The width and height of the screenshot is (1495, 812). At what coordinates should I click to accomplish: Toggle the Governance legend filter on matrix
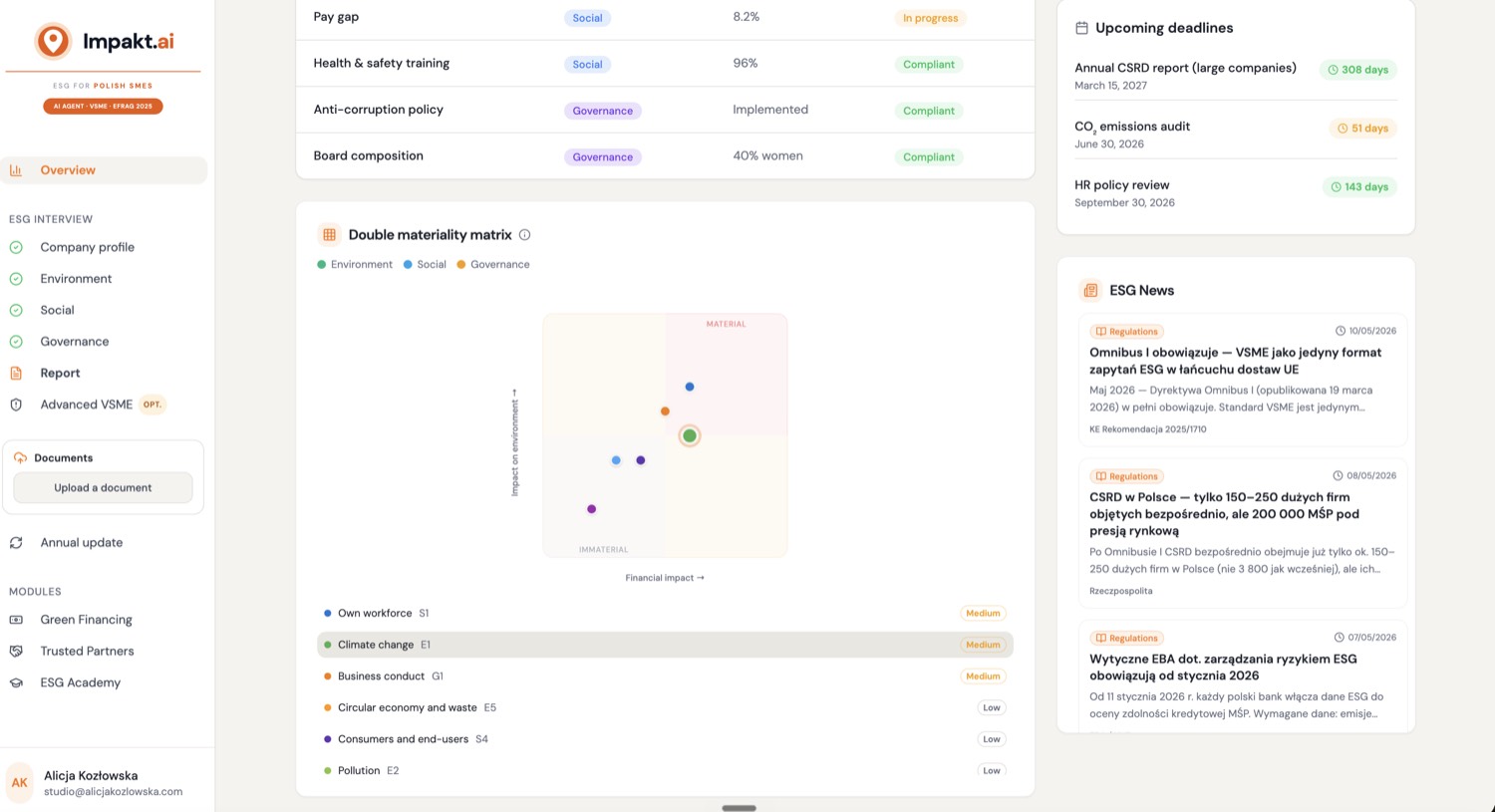493,265
